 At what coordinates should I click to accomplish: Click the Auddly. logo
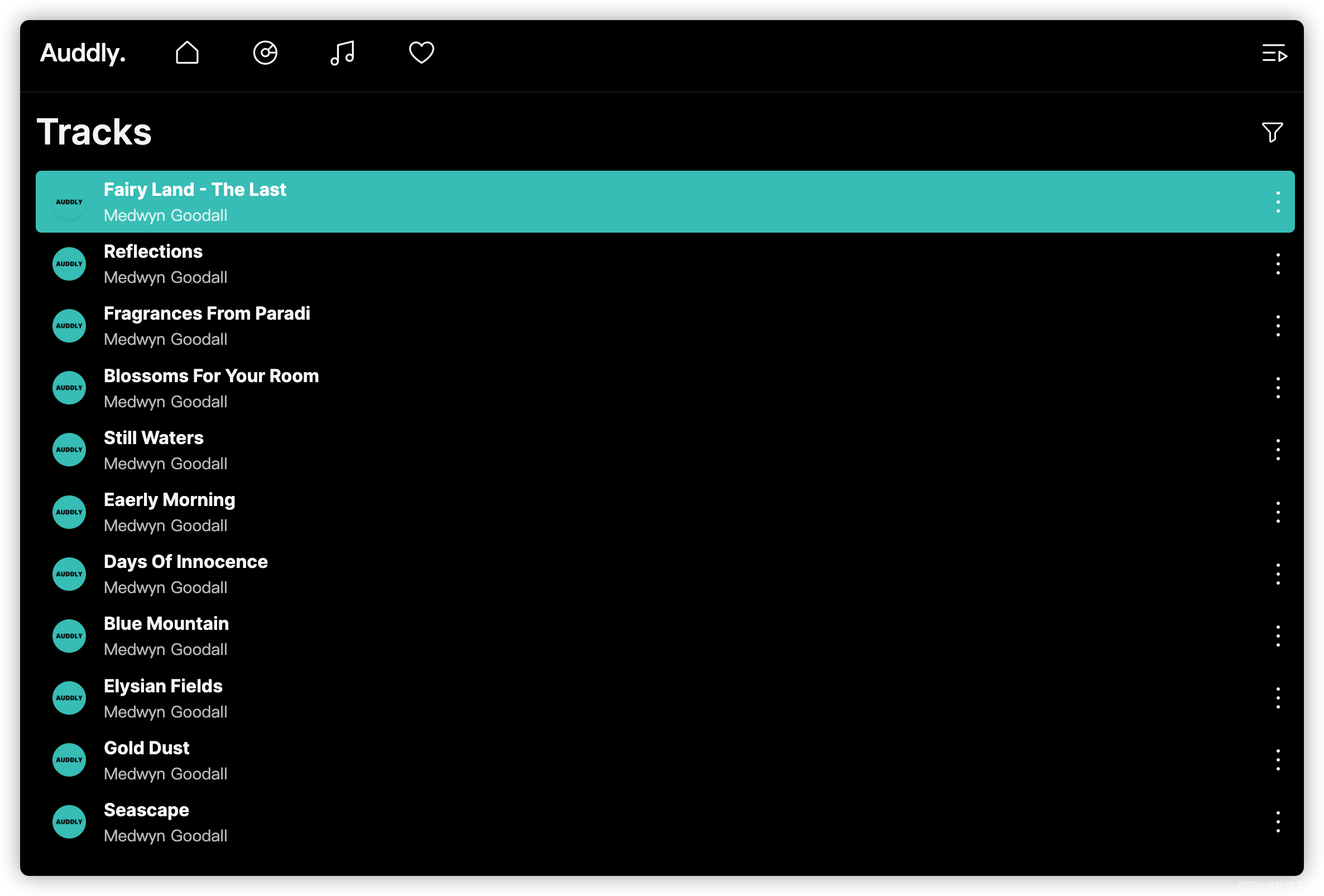coord(83,53)
